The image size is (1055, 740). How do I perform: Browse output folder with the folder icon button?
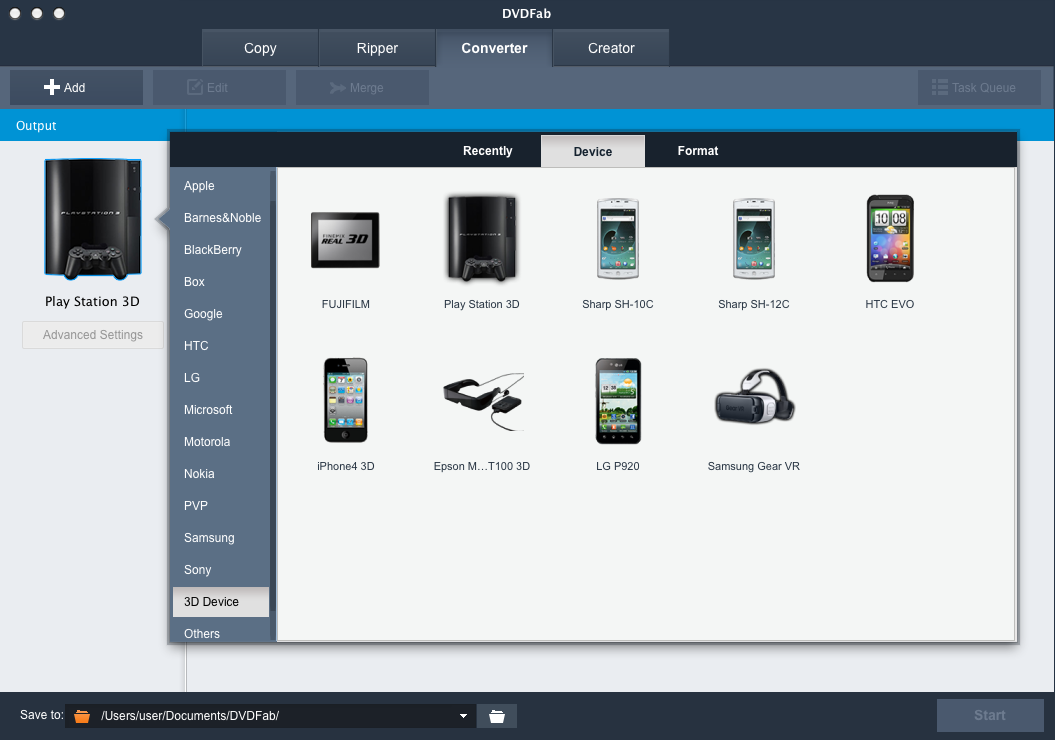[x=497, y=716]
